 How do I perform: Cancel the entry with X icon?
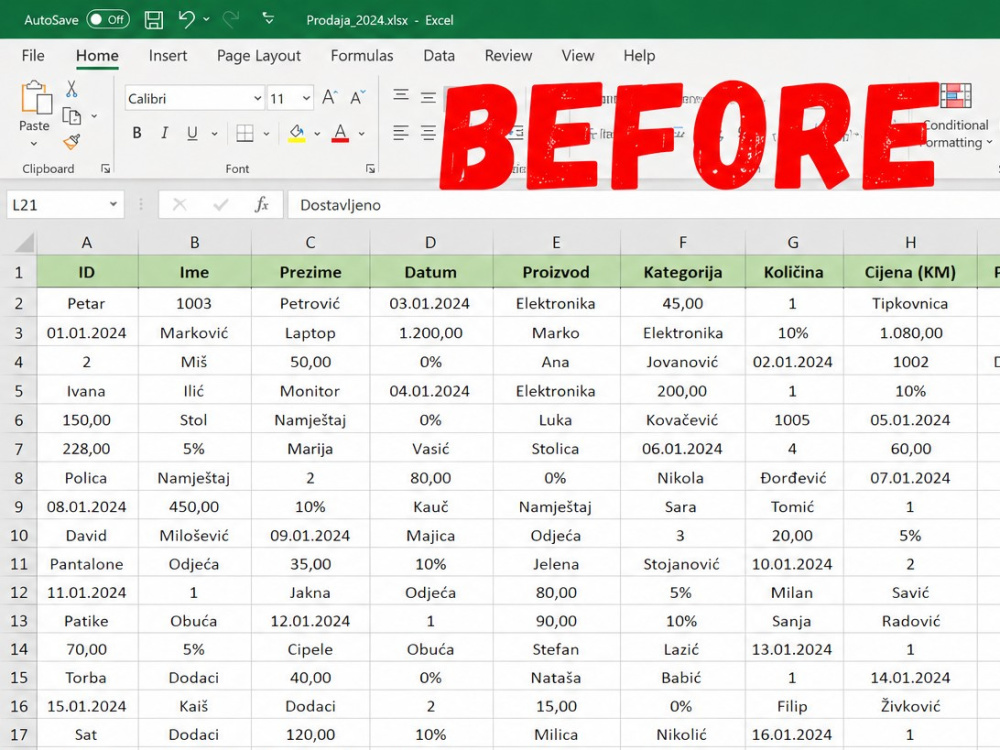click(180, 205)
